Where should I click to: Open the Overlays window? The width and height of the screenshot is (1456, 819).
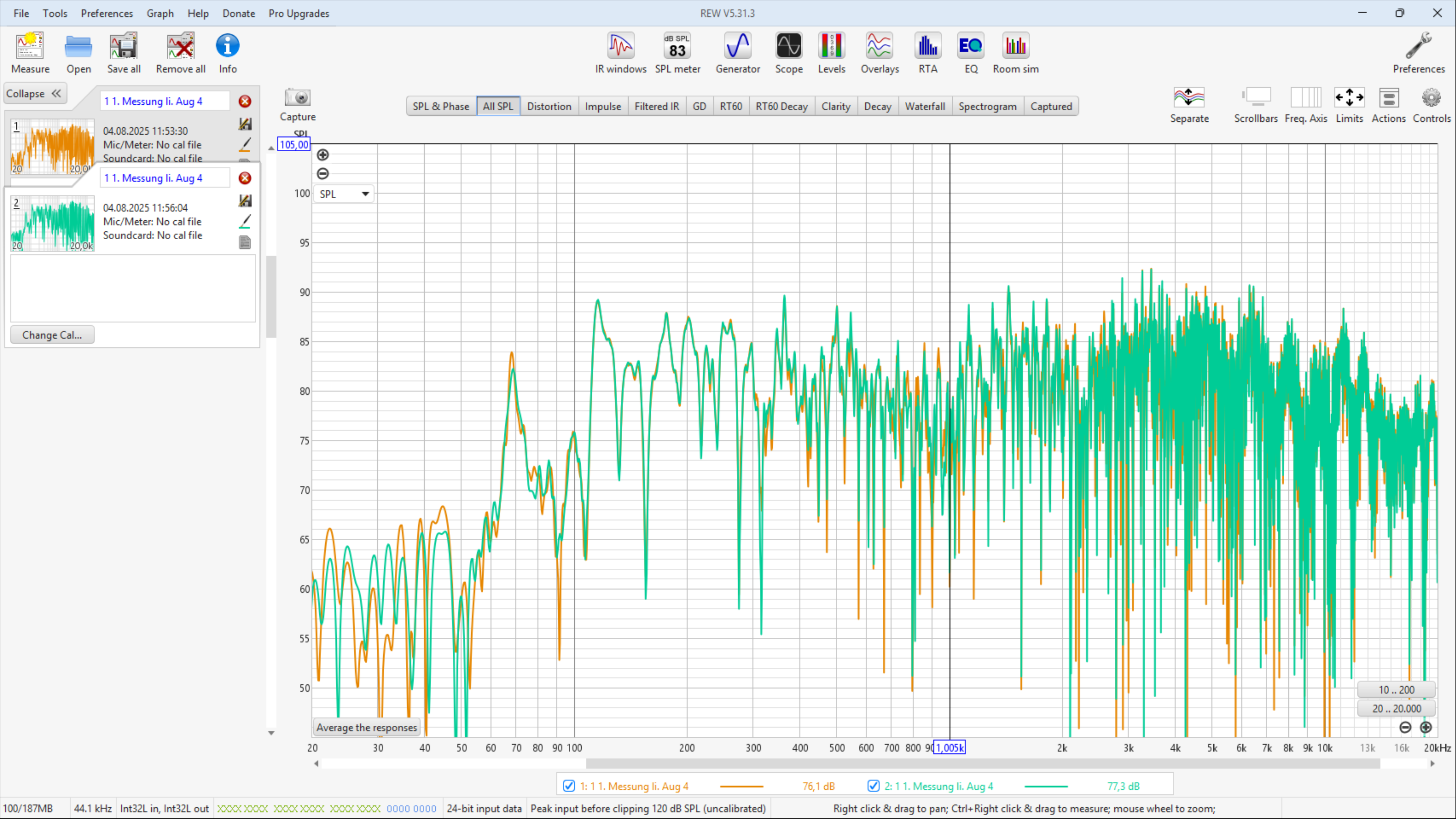[880, 53]
